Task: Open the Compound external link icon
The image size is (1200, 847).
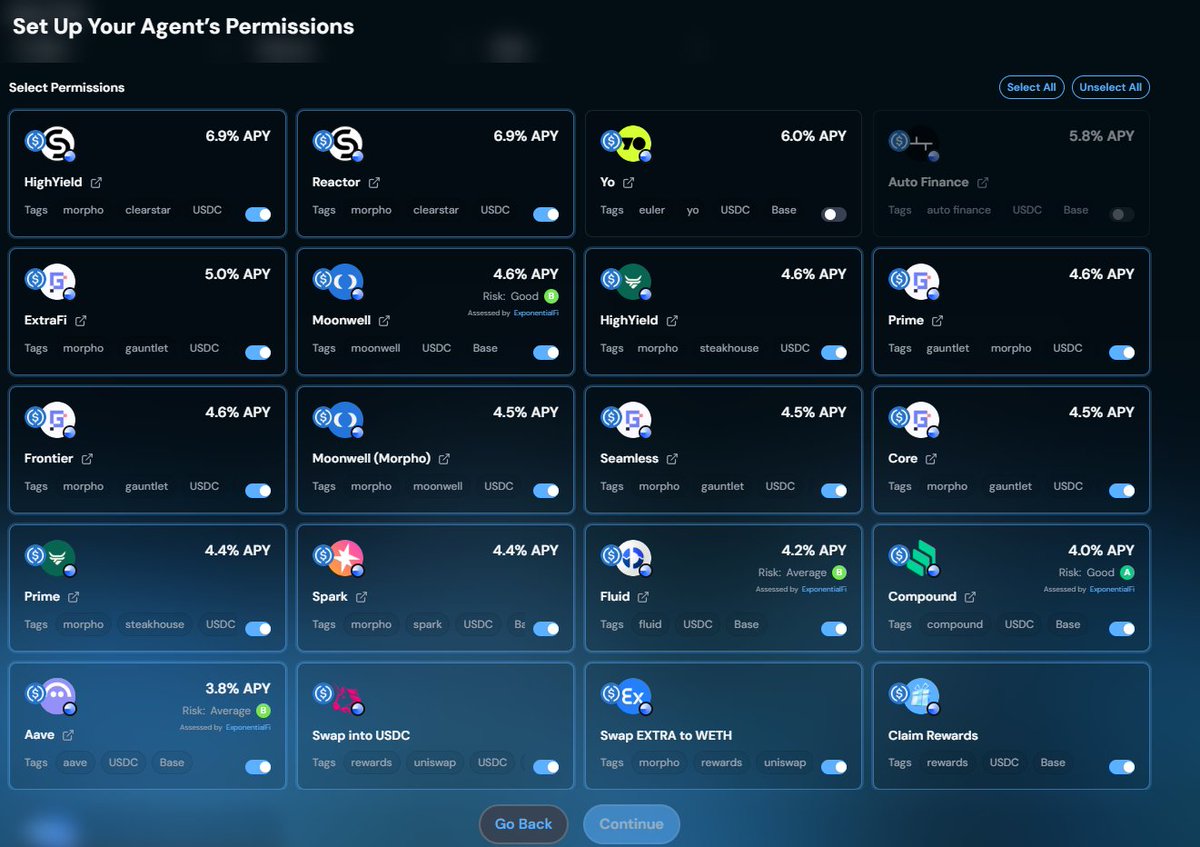Action: 969,597
